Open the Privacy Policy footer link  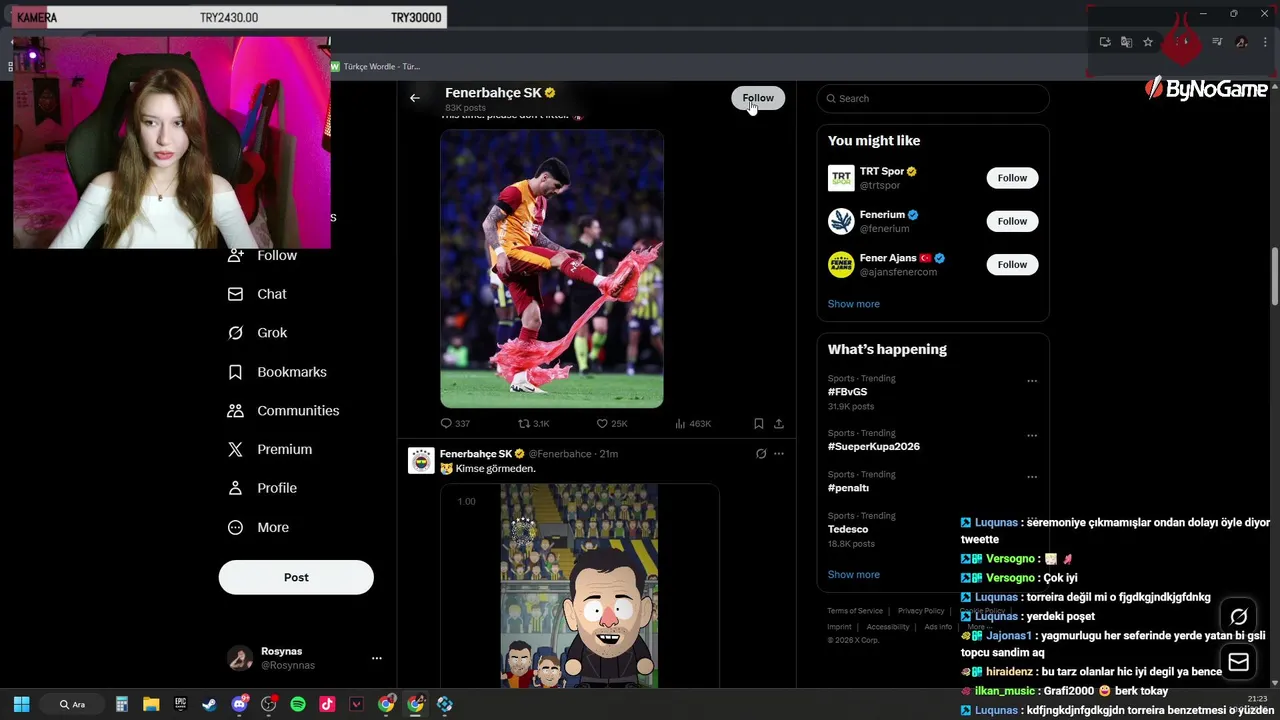921,611
